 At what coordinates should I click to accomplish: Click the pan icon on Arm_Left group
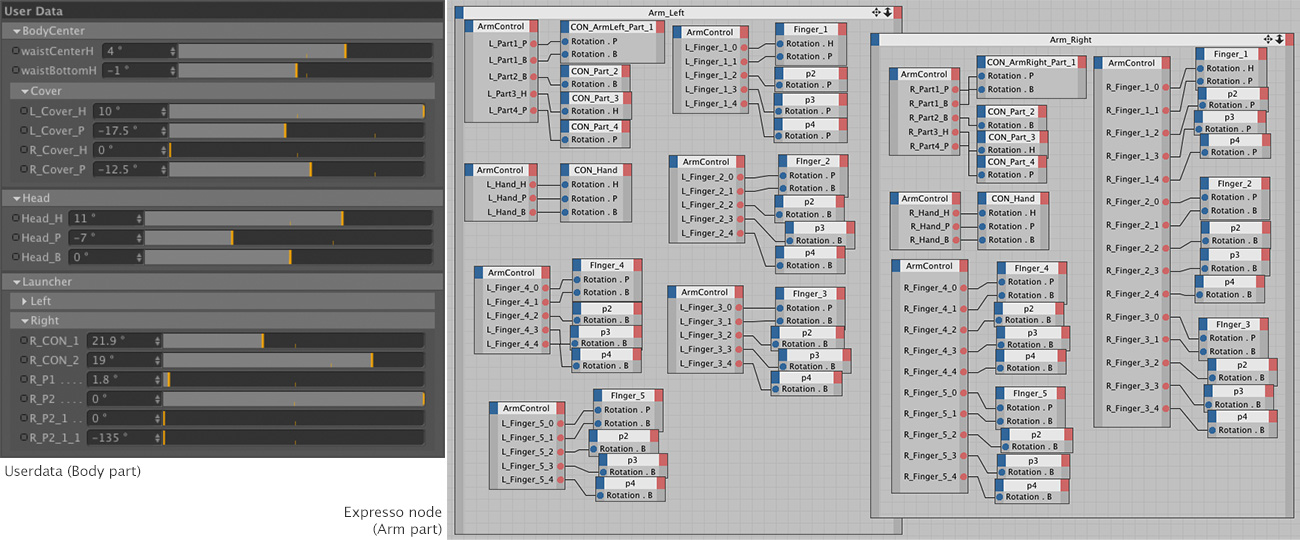pos(877,12)
